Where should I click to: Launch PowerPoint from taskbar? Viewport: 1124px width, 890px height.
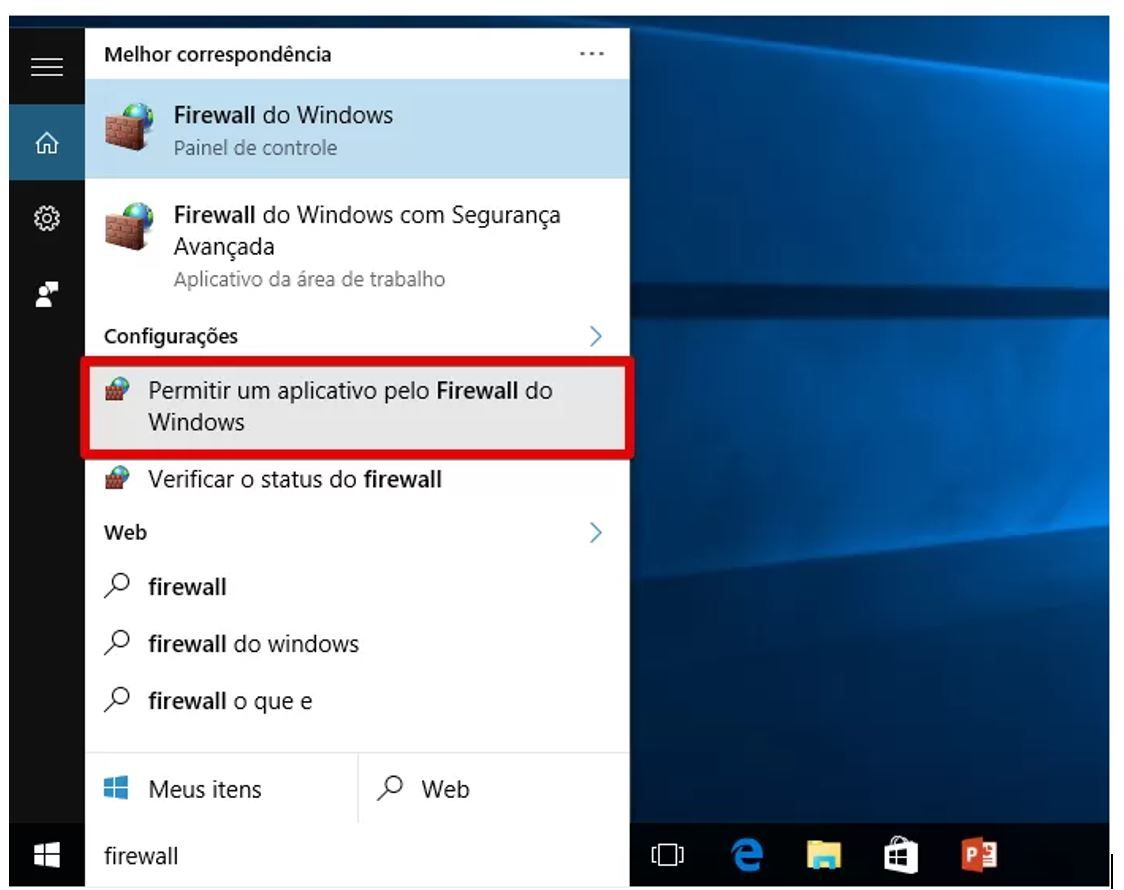(977, 855)
